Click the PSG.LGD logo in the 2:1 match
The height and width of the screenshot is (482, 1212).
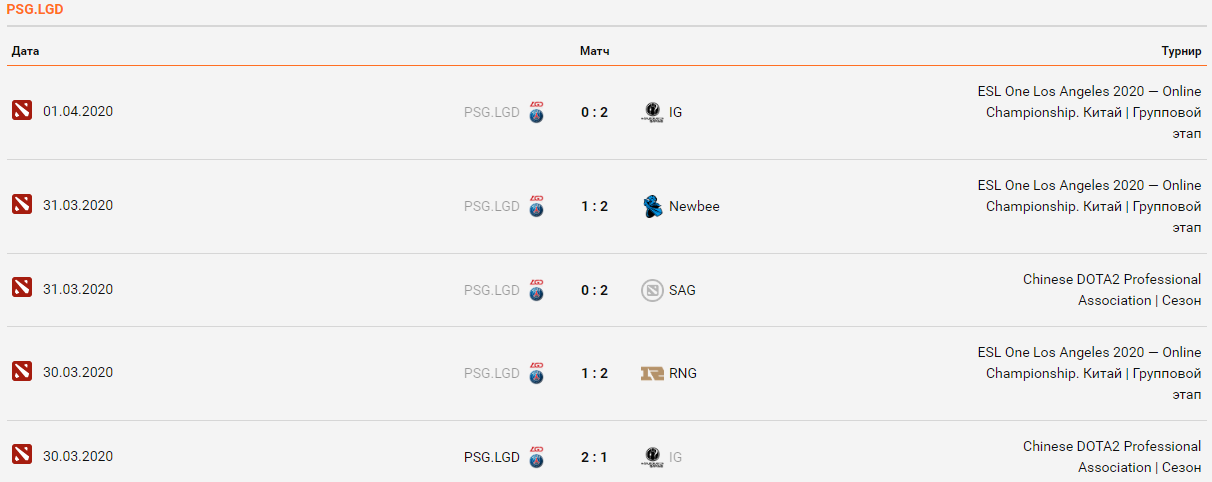click(537, 457)
